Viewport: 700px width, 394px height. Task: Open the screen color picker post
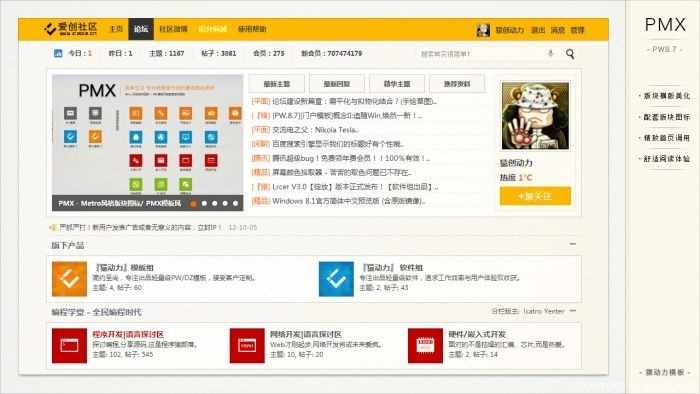click(x=342, y=173)
